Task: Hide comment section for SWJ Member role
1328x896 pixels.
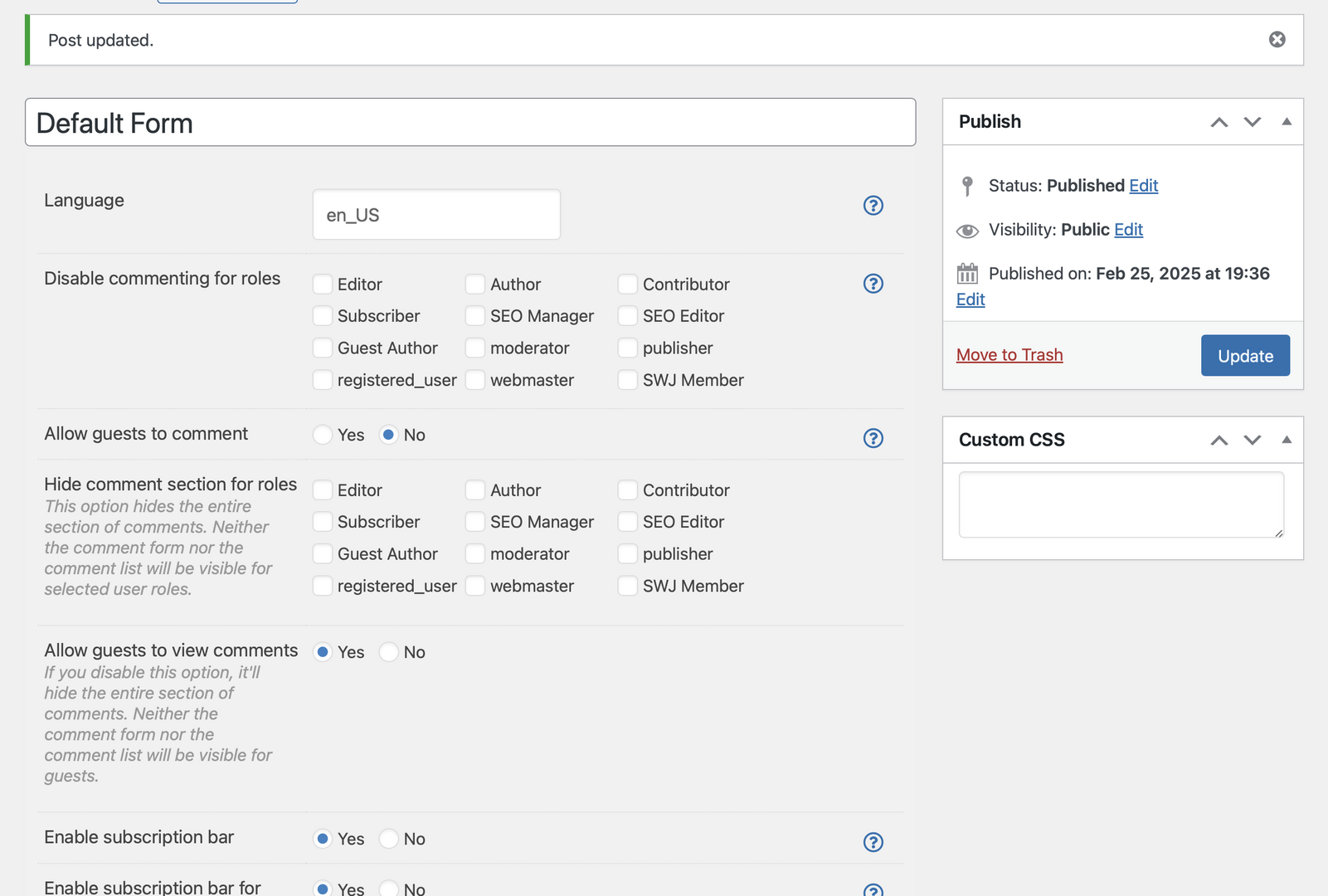Action: (628, 586)
